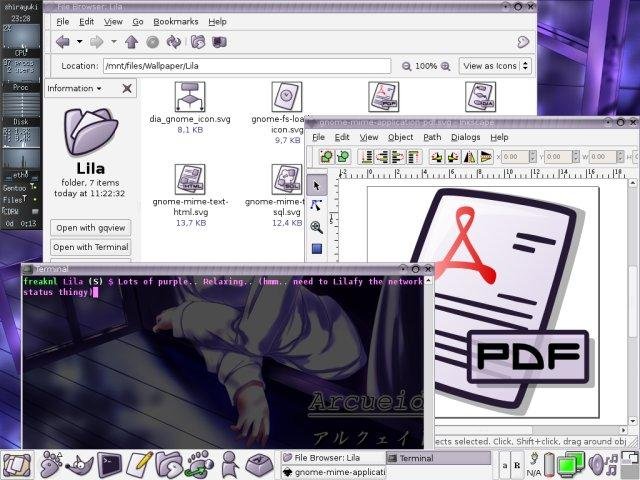Viewport: 640px width, 480px height.
Task: Click the Forward arrow in File Browser
Action: pos(96,42)
